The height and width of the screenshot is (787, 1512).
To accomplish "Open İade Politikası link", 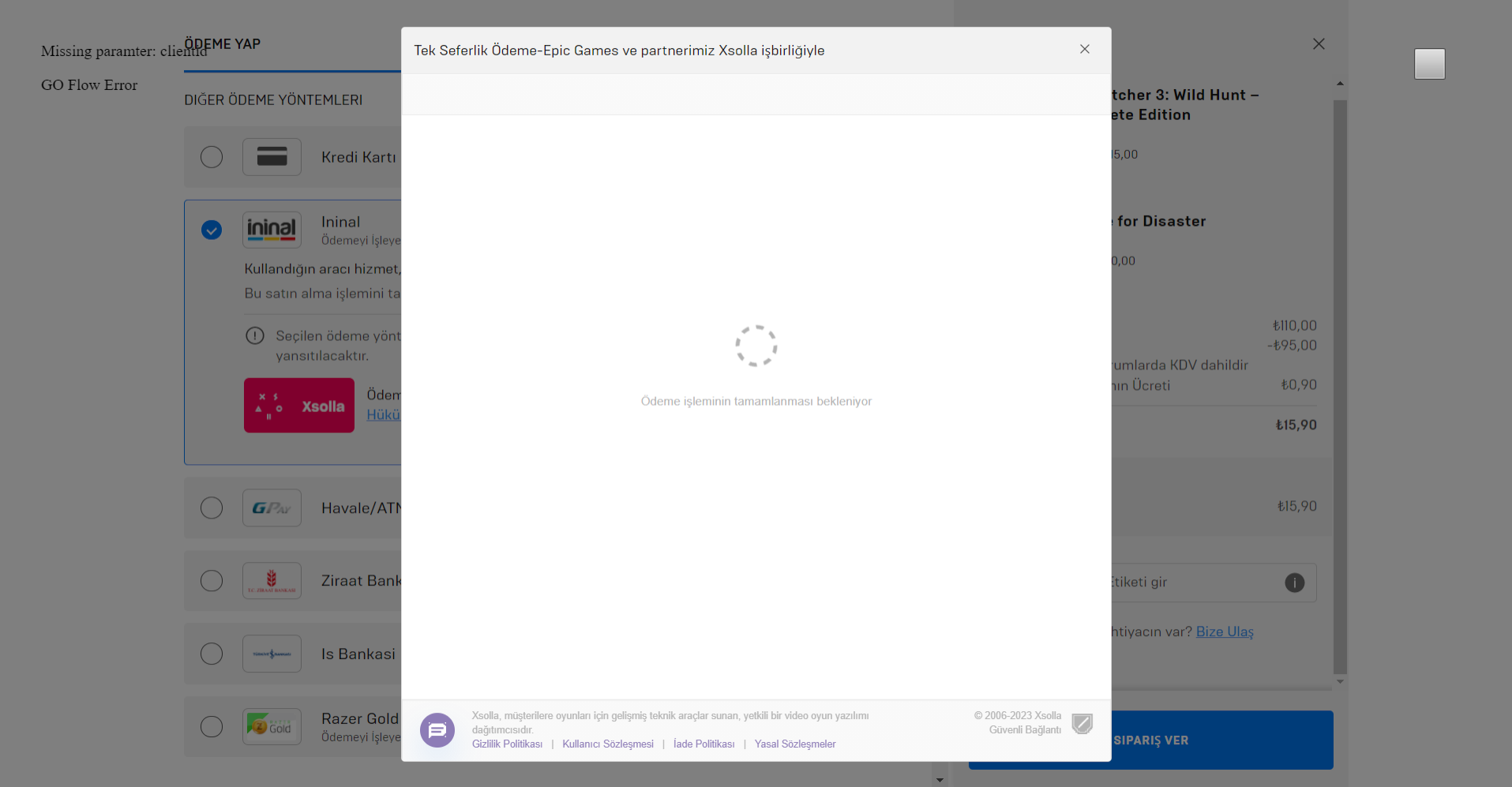I will pyautogui.click(x=704, y=744).
